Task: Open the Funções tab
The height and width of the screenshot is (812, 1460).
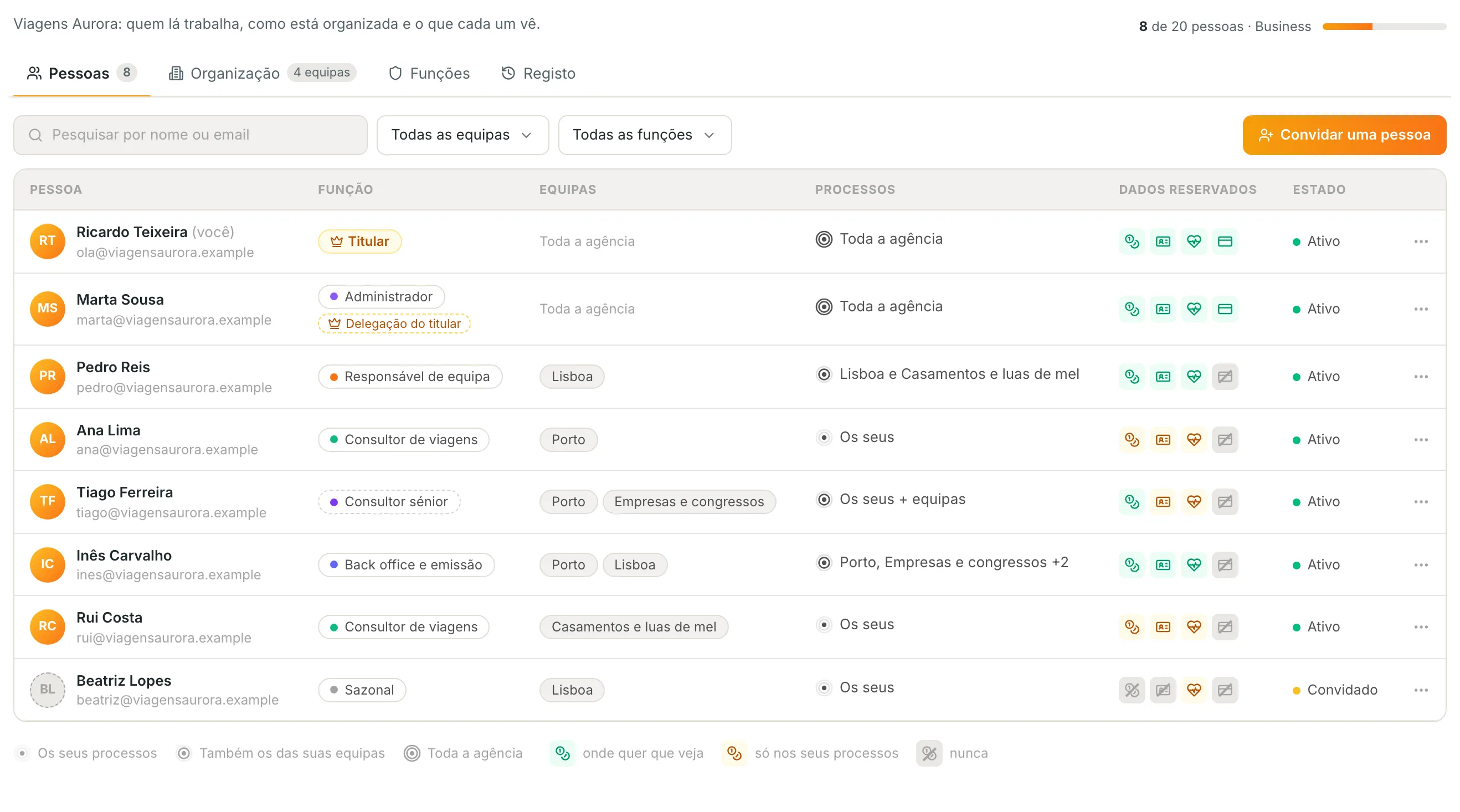Action: pyautogui.click(x=429, y=73)
